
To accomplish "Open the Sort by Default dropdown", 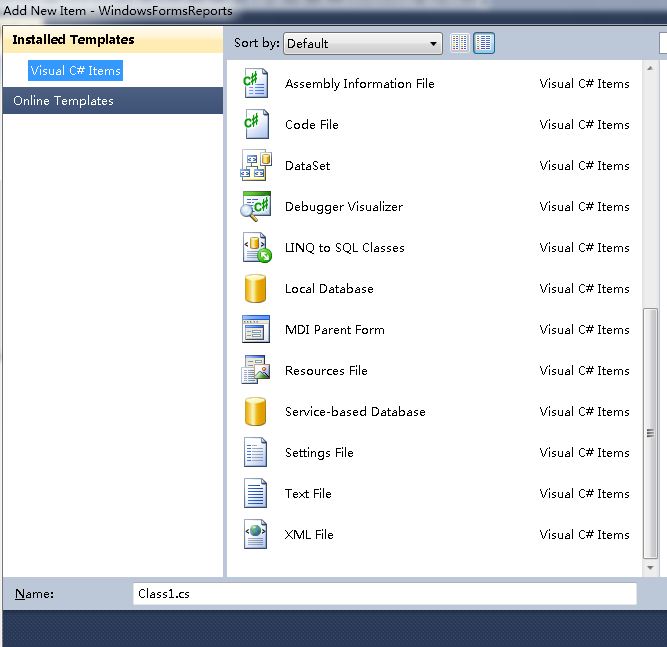I will [x=362, y=43].
